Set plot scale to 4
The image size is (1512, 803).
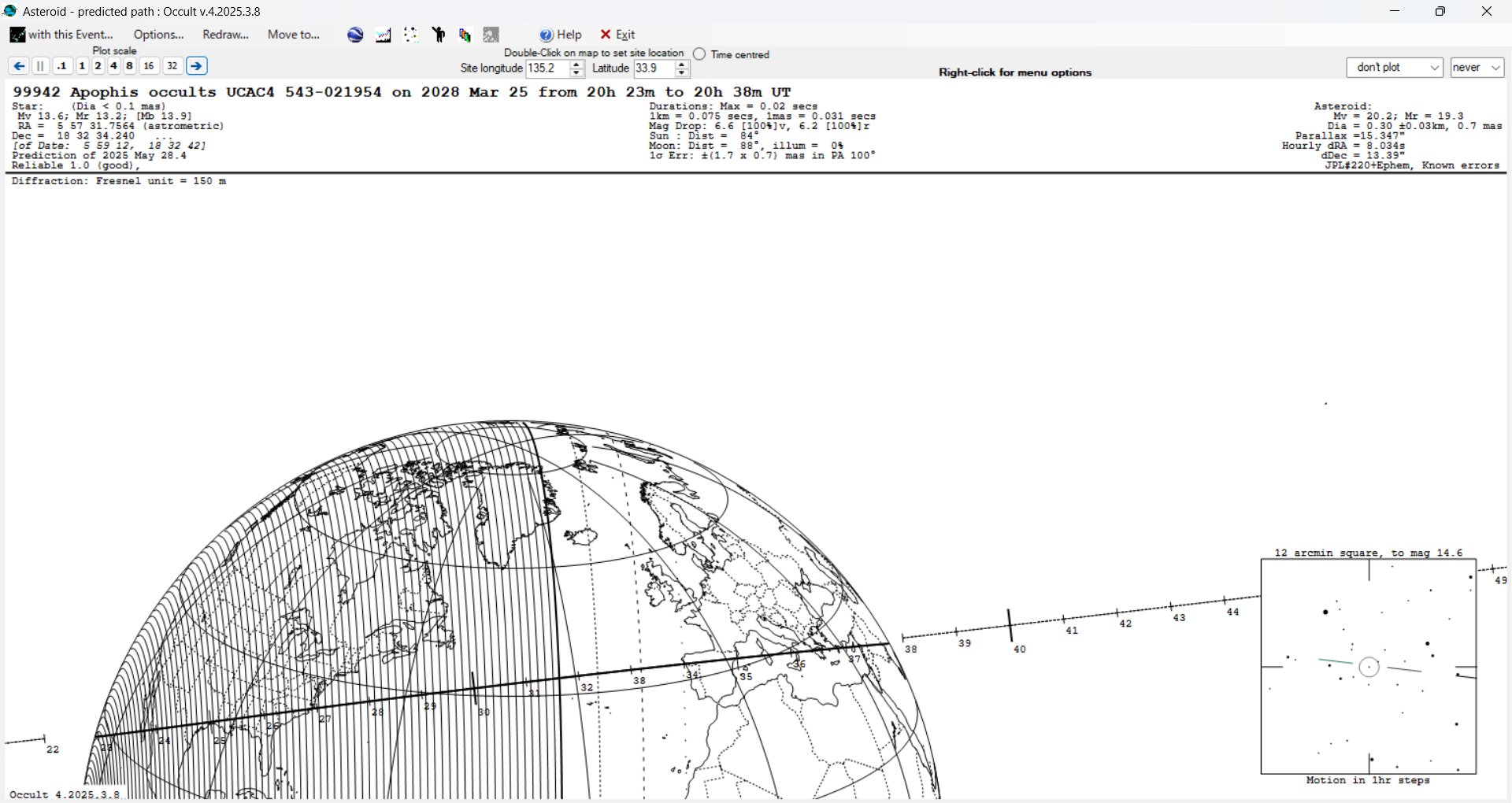[x=113, y=66]
